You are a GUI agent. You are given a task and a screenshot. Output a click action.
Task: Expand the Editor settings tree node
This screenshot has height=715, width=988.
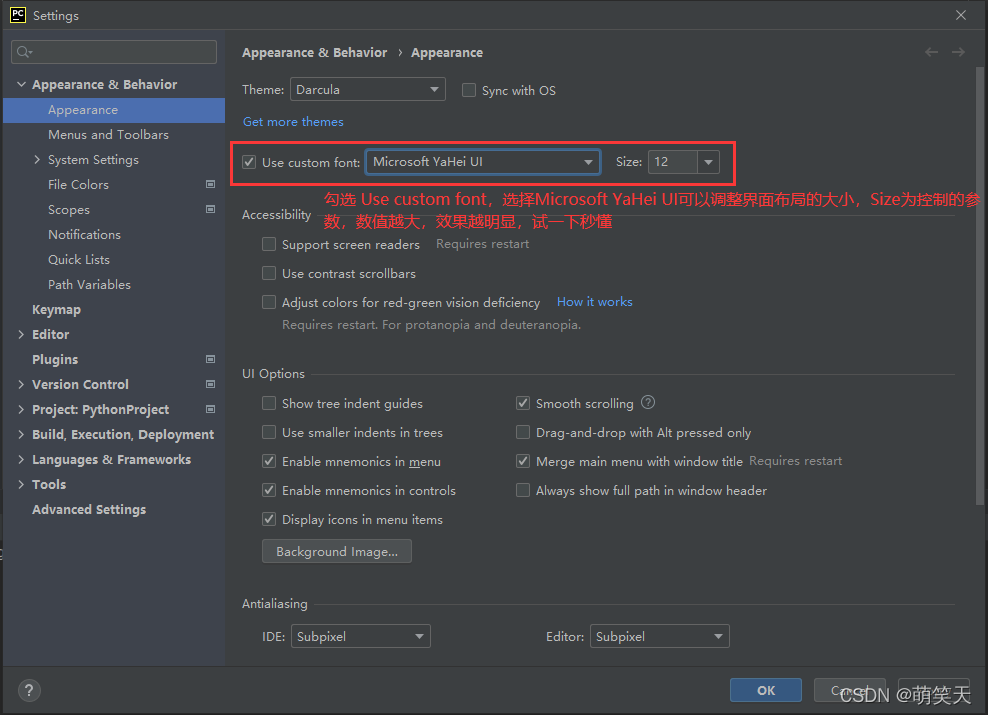[22, 334]
